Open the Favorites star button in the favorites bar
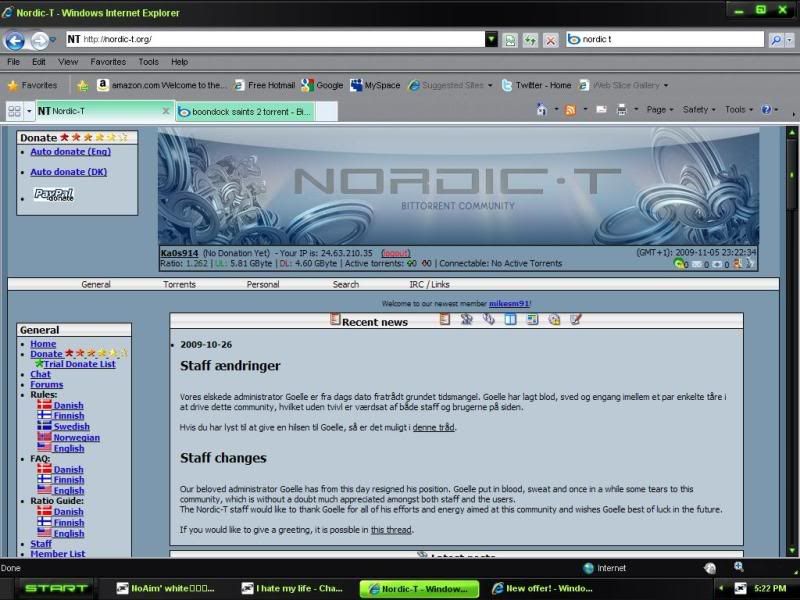800x600 pixels. [32, 85]
